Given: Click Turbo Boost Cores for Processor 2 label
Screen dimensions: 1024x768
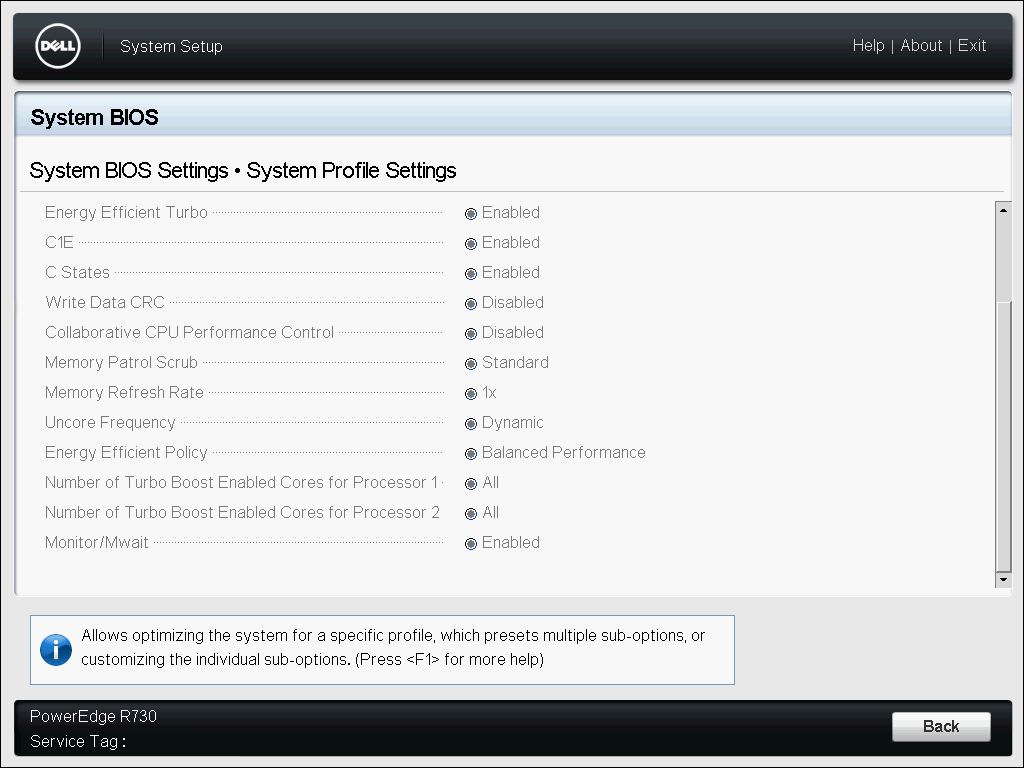Looking at the screenshot, I should click(x=242, y=513).
